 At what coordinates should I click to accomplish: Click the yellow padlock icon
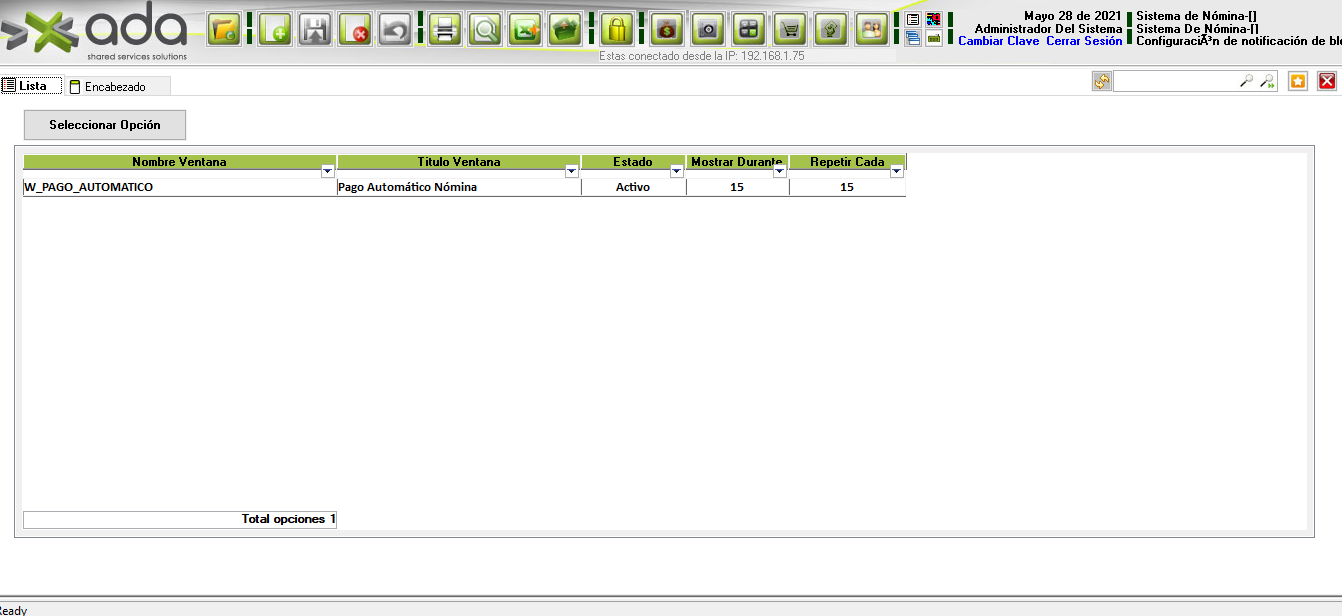(x=616, y=30)
